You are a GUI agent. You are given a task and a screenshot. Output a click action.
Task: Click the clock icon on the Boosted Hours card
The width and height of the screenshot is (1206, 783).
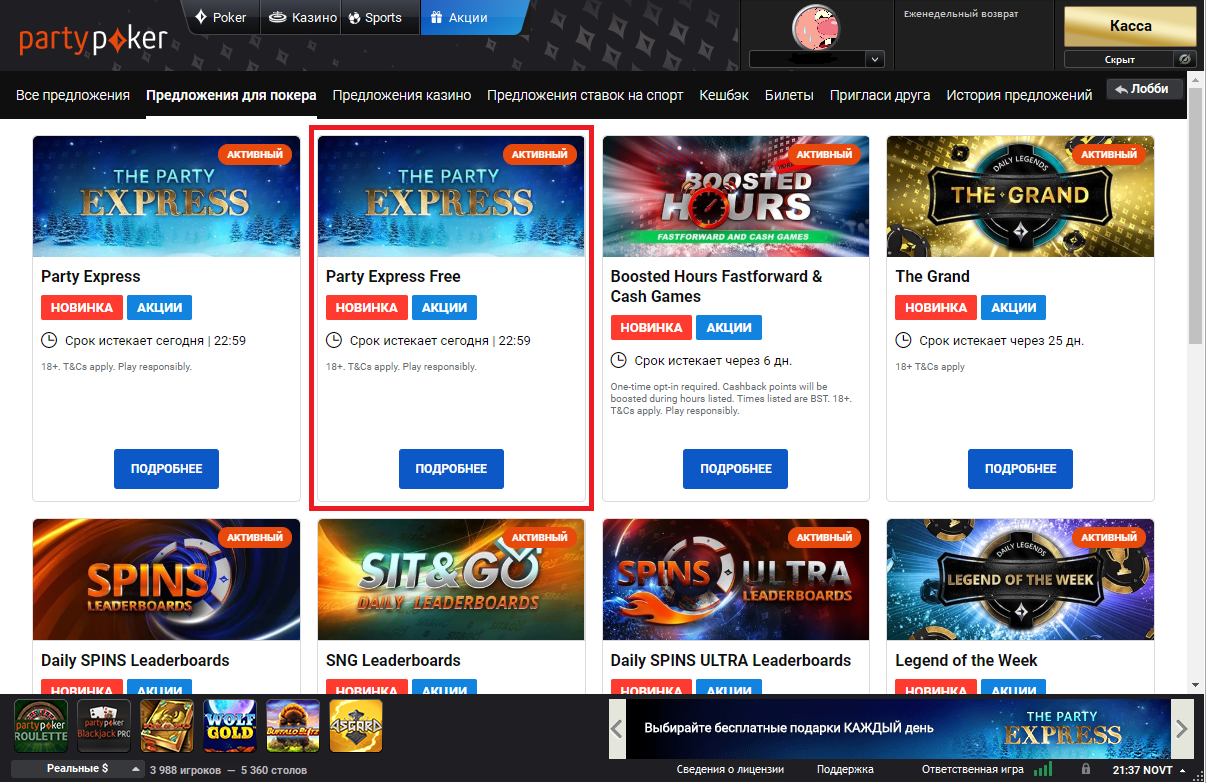619,360
